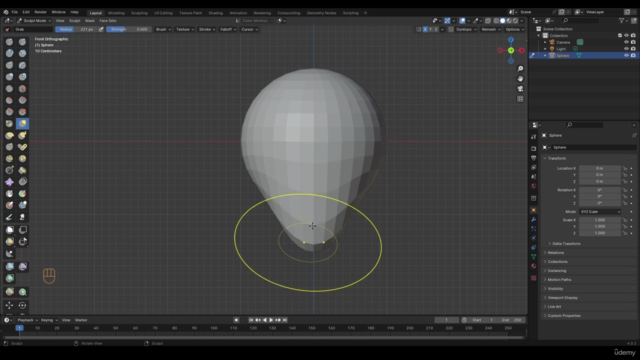640x360 pixels.
Task: Switch to Modeling workspace tab
Action: 116,13
